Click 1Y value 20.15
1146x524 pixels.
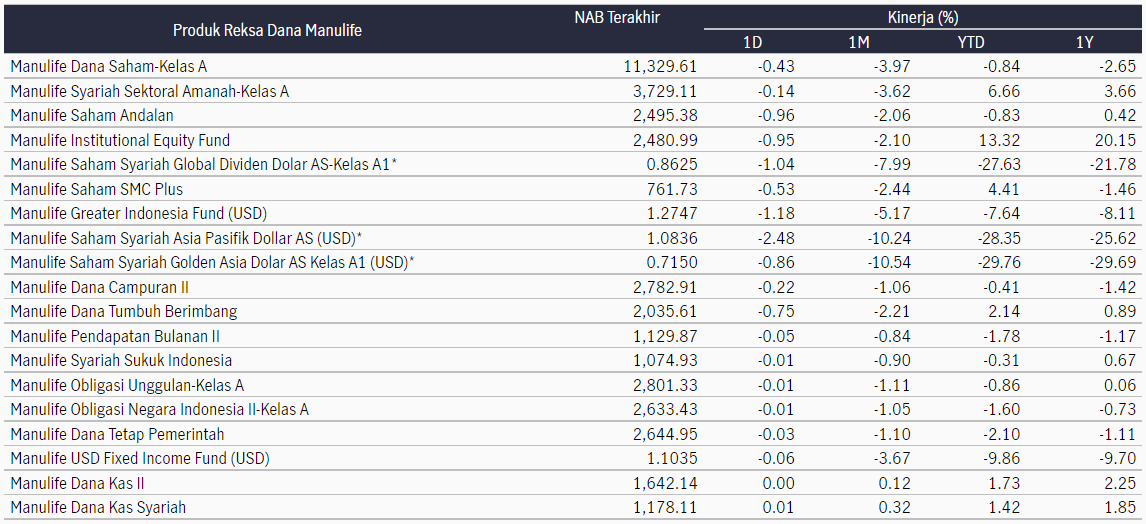(x=1115, y=140)
